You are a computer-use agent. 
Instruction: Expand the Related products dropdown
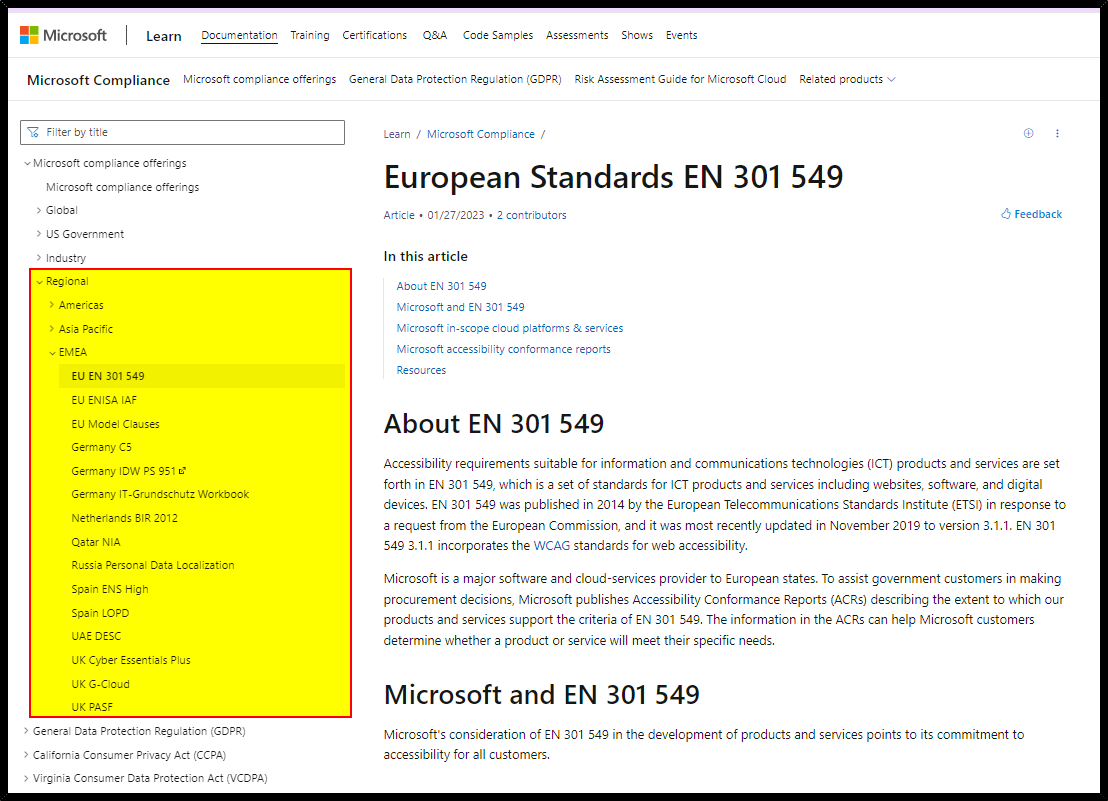pyautogui.click(x=847, y=79)
